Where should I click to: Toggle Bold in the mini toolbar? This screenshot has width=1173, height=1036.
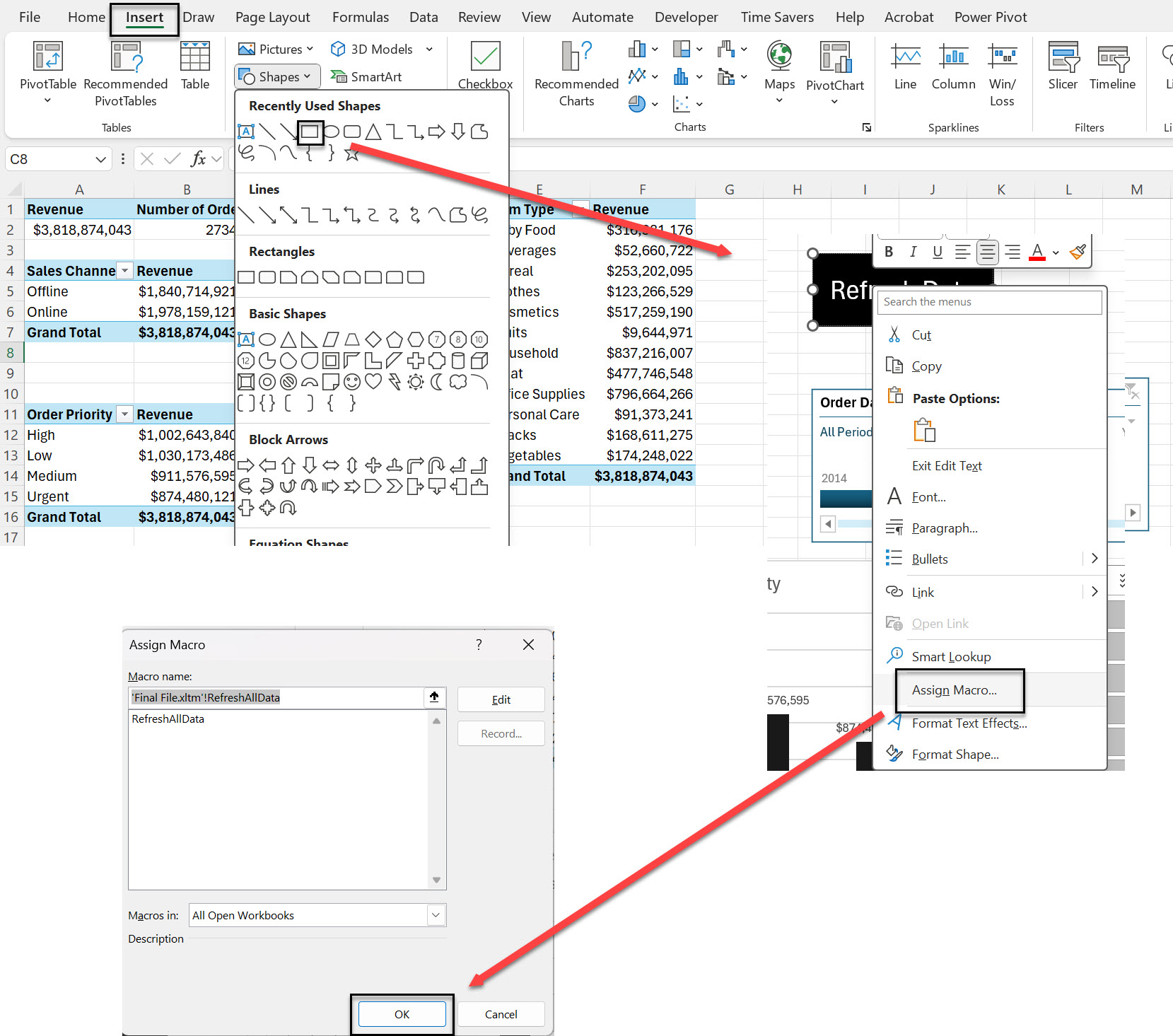(889, 251)
